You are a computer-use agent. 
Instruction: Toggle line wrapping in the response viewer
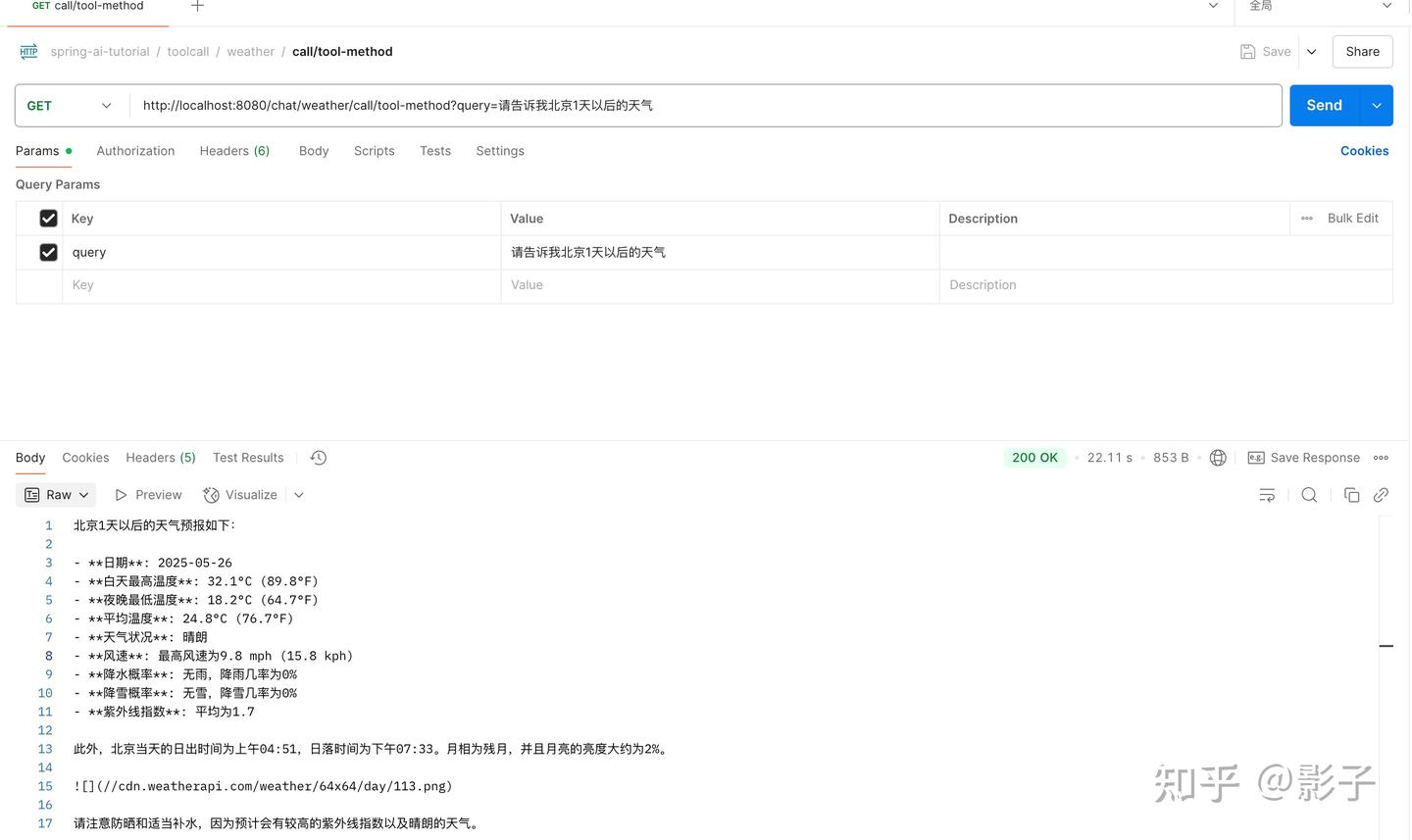coord(1266,495)
